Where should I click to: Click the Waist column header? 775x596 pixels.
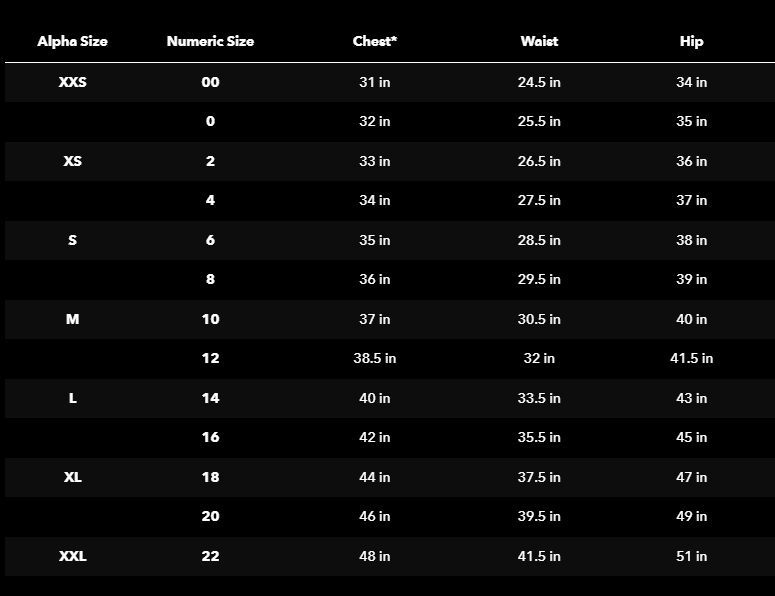click(539, 41)
